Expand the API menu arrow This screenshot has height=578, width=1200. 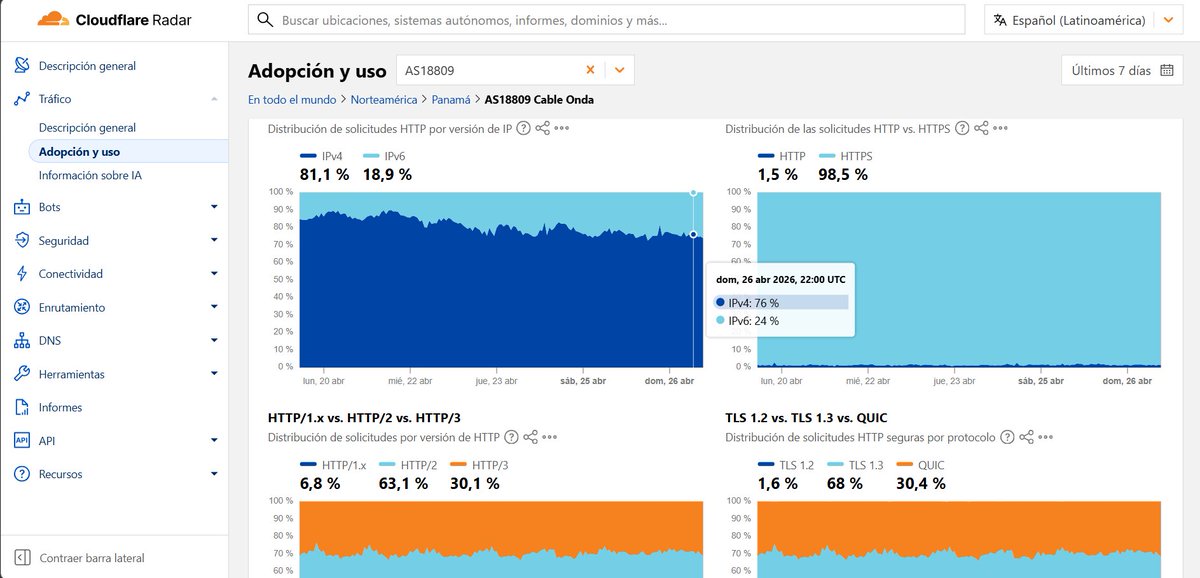(x=214, y=440)
